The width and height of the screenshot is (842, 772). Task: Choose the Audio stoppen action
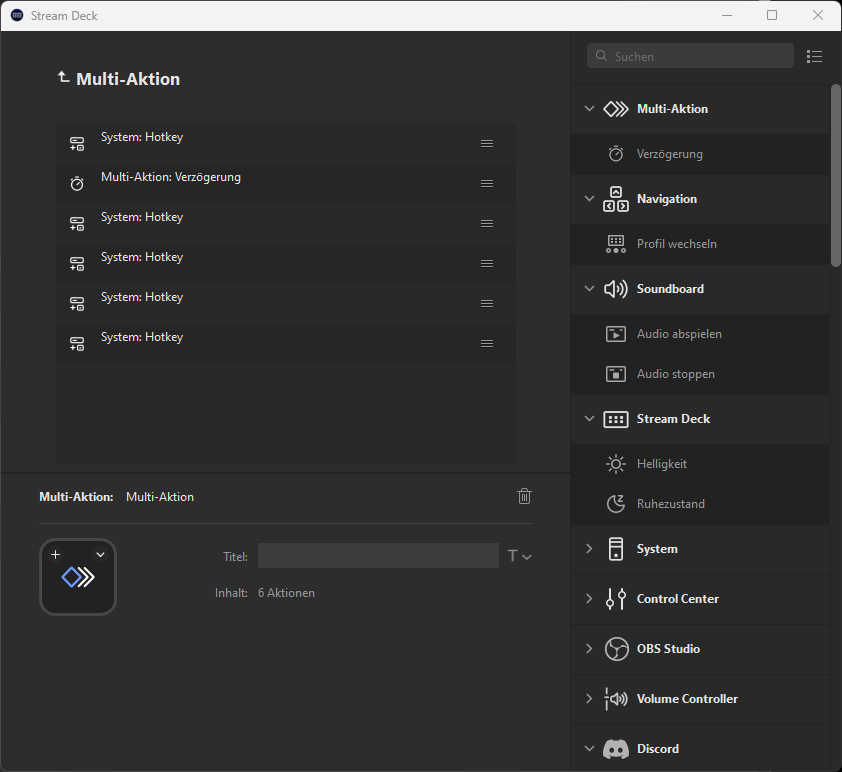point(675,374)
